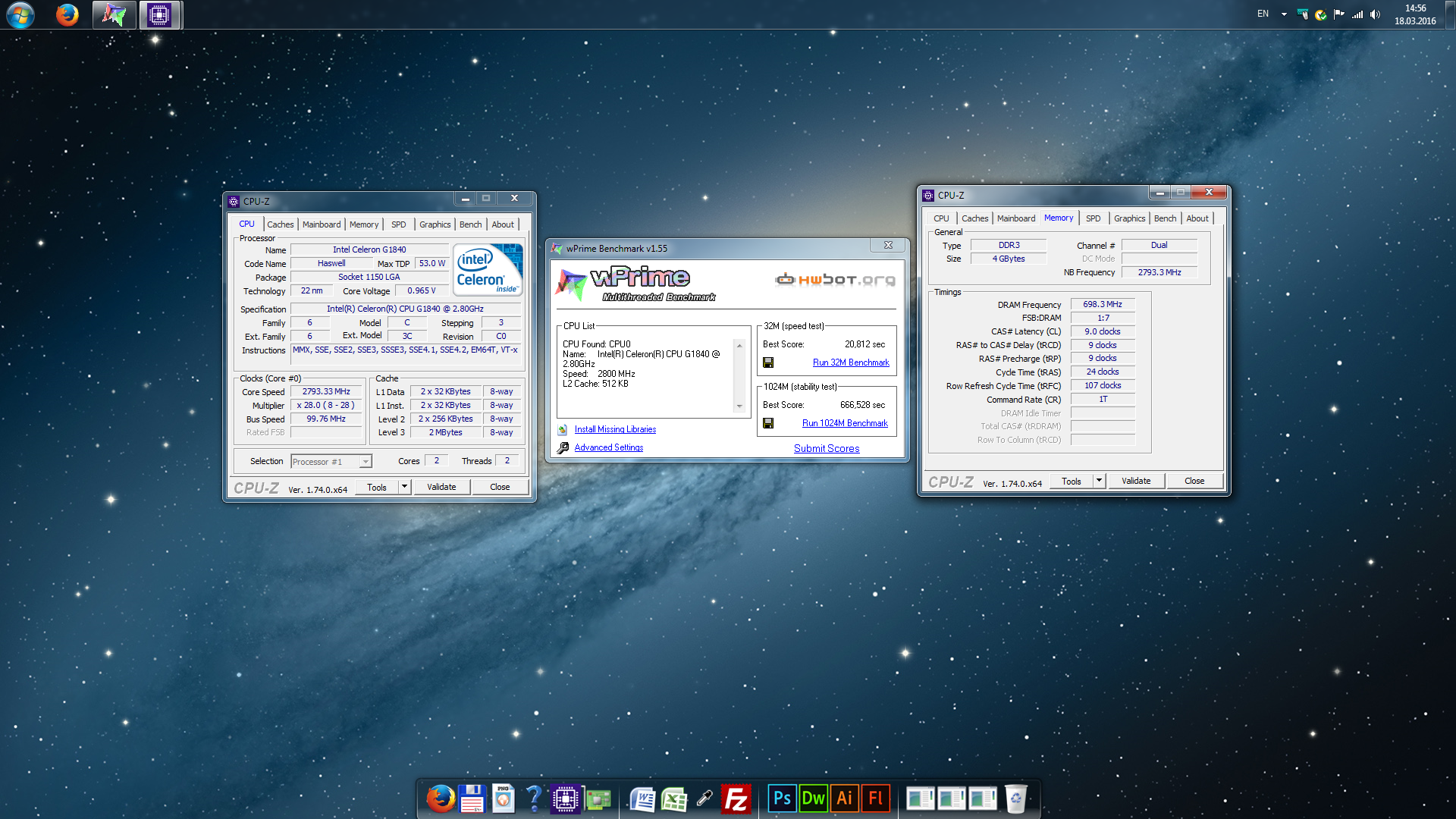This screenshot has width=1456, height=819.
Task: Click the Core Speed value 2793.33 MHz
Action: pyautogui.click(x=326, y=392)
